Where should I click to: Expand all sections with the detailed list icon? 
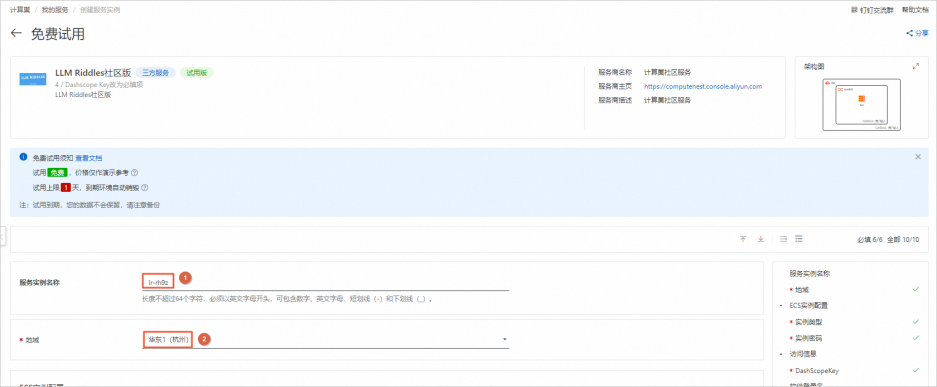799,239
